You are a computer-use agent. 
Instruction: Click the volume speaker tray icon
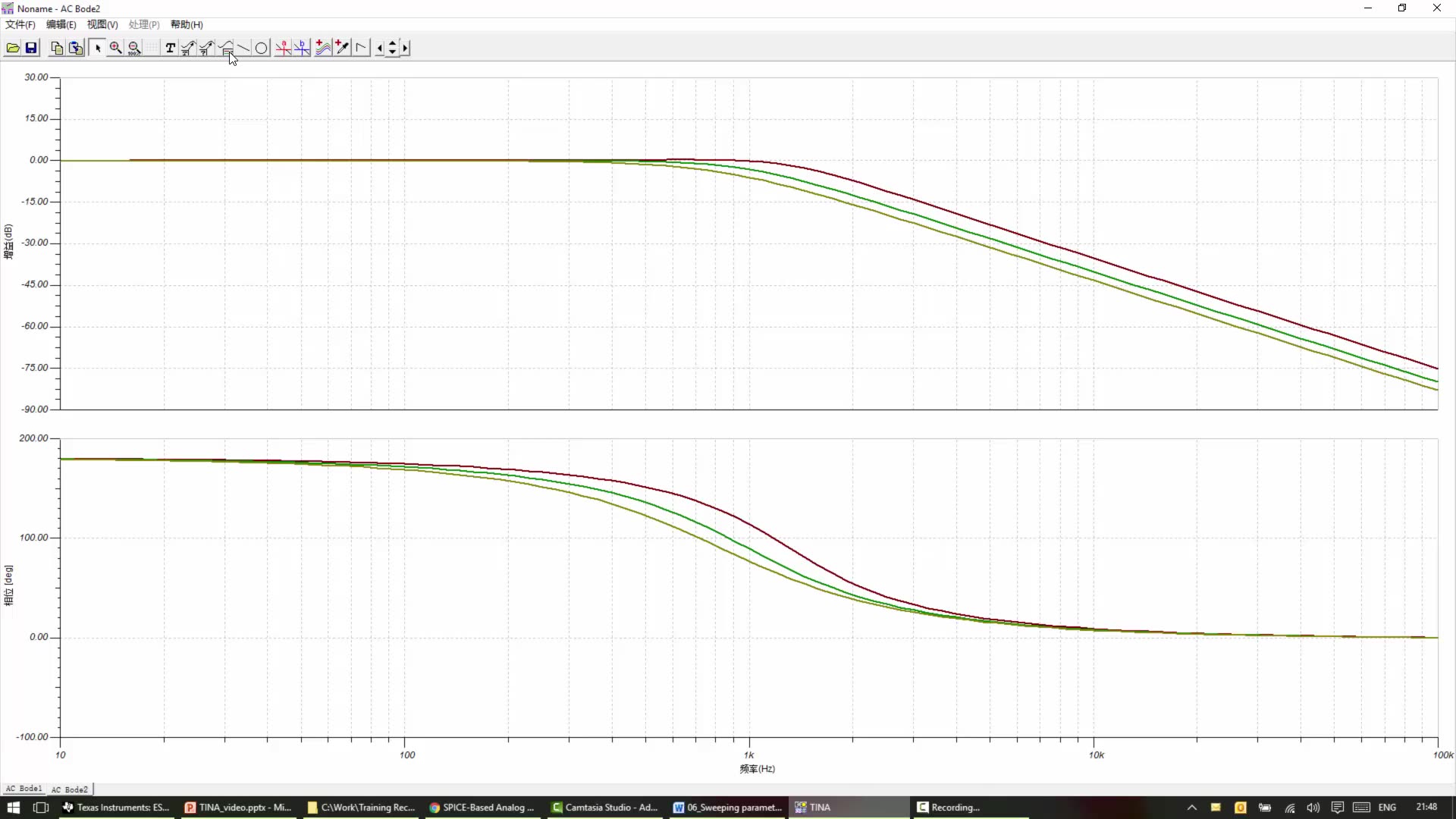pyautogui.click(x=1313, y=808)
